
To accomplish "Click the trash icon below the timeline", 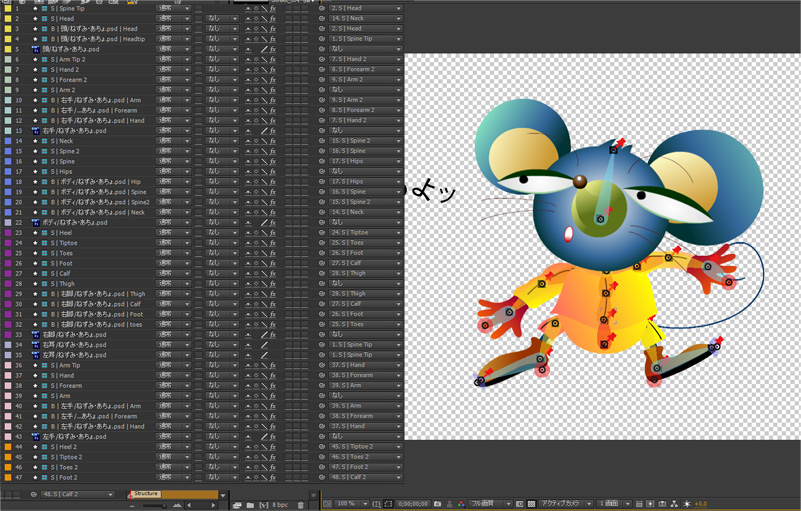I will (x=300, y=505).
